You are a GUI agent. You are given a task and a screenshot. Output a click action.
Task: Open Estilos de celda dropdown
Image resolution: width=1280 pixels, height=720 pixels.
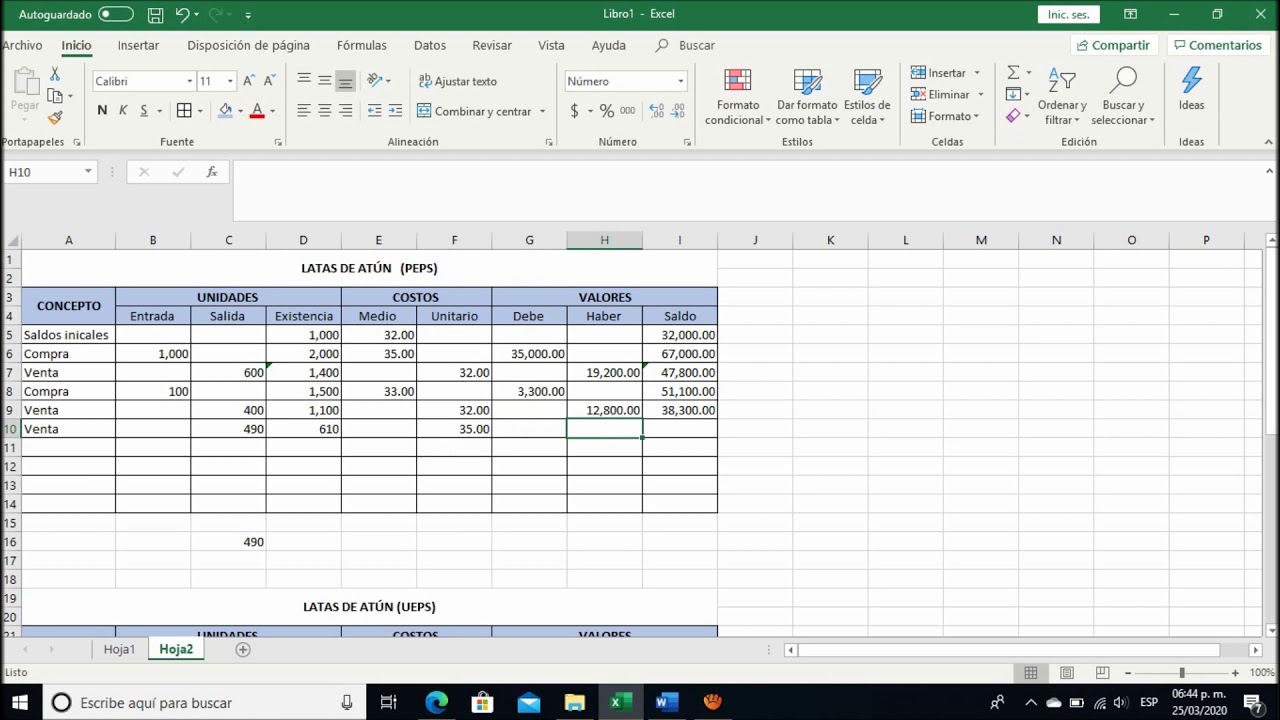pyautogui.click(x=867, y=97)
